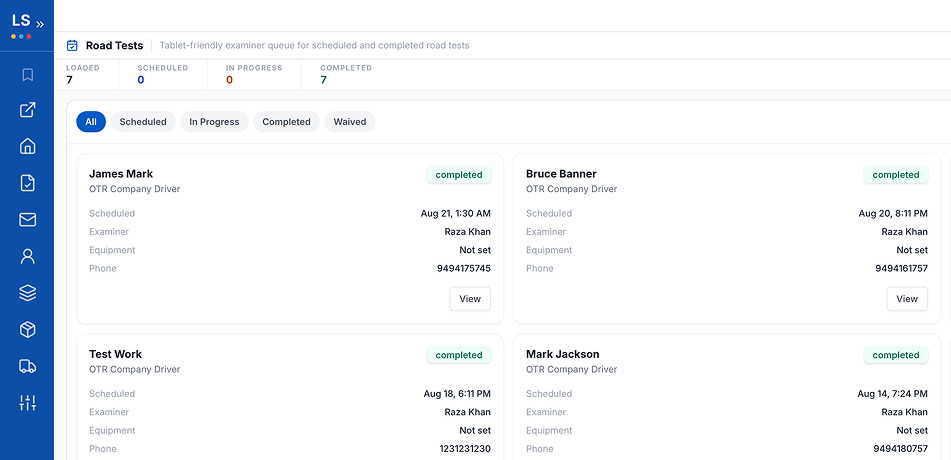
Task: Open the bookmark icon in sidebar
Action: pyautogui.click(x=27, y=75)
